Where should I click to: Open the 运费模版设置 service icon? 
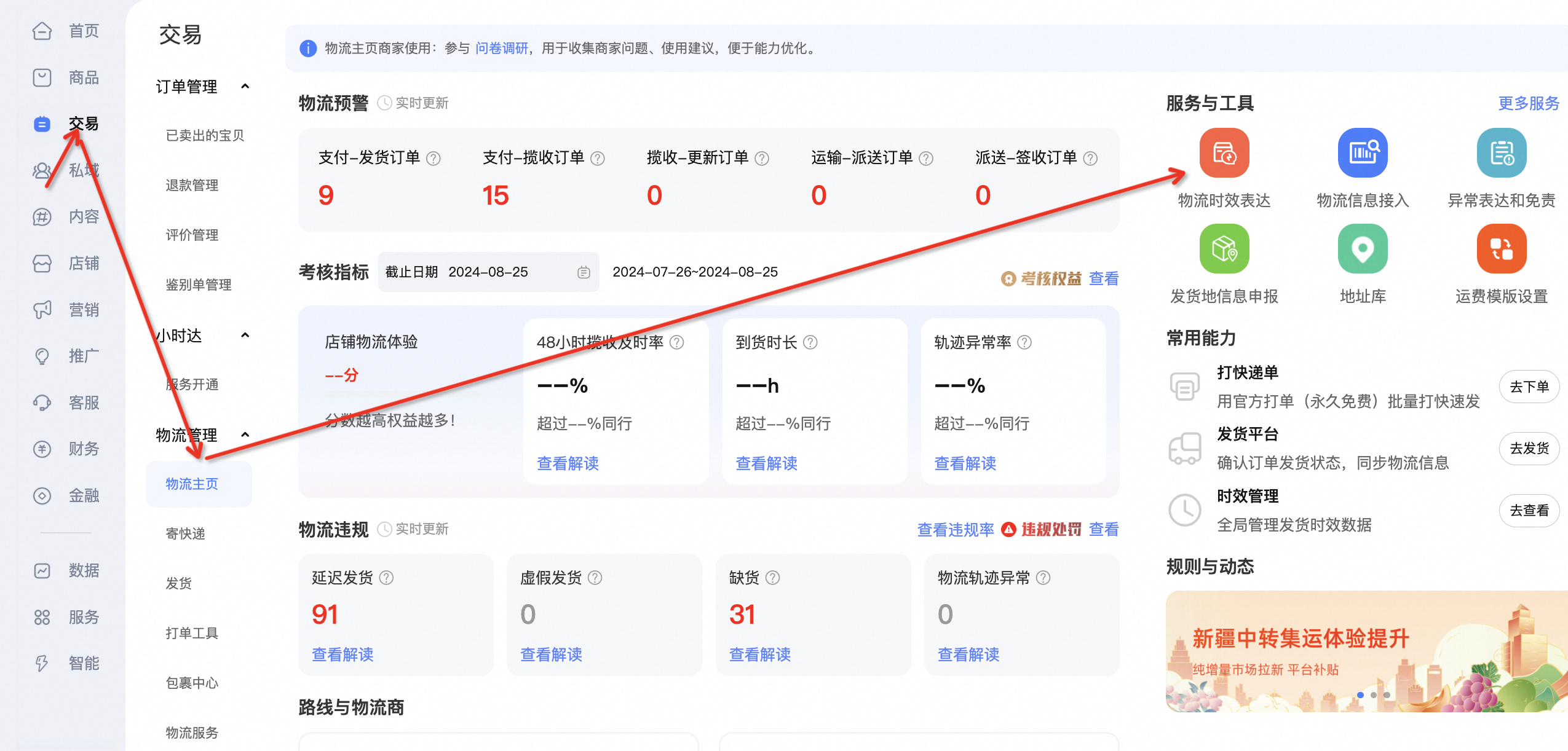[x=1501, y=248]
